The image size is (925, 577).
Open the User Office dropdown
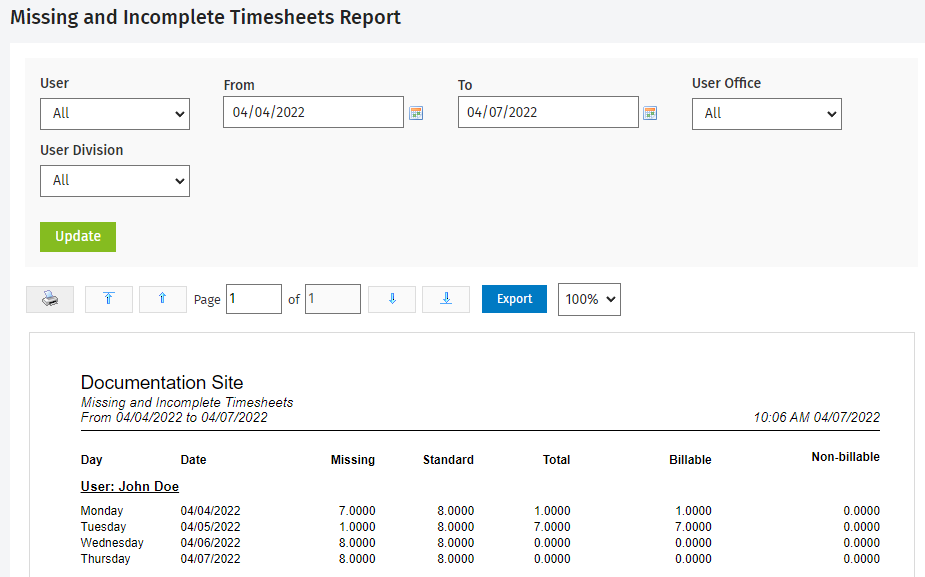point(766,113)
